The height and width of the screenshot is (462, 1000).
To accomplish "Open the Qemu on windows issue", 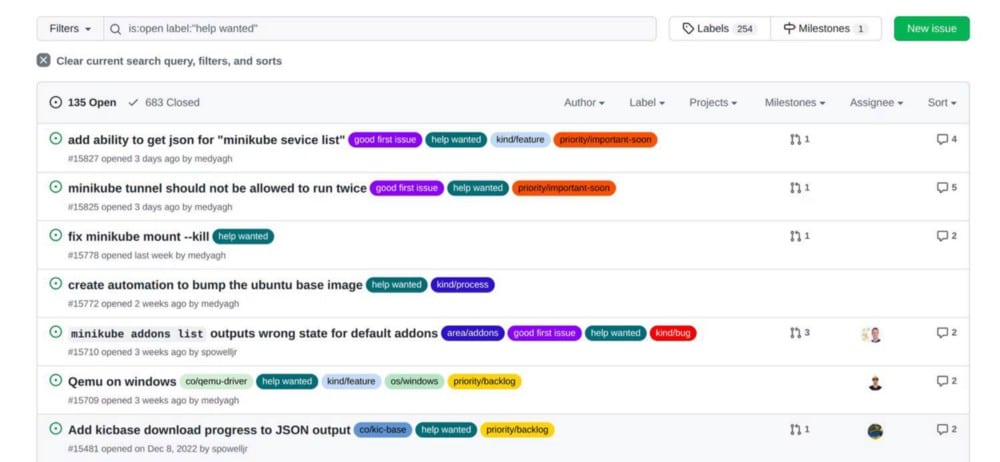I will click(x=122, y=382).
